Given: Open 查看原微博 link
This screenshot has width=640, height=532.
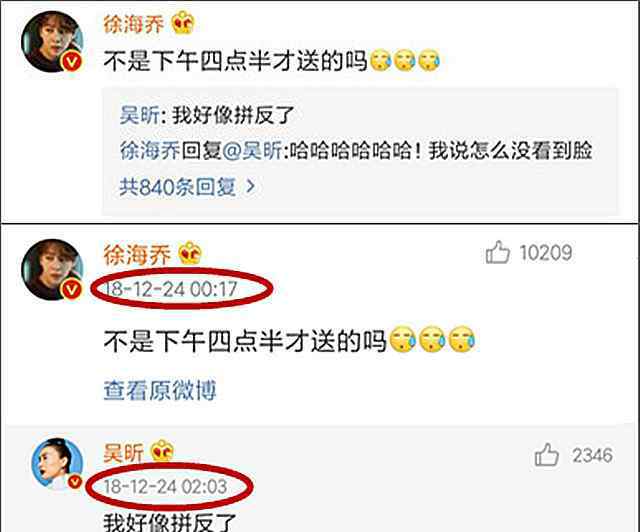Looking at the screenshot, I should (160, 390).
